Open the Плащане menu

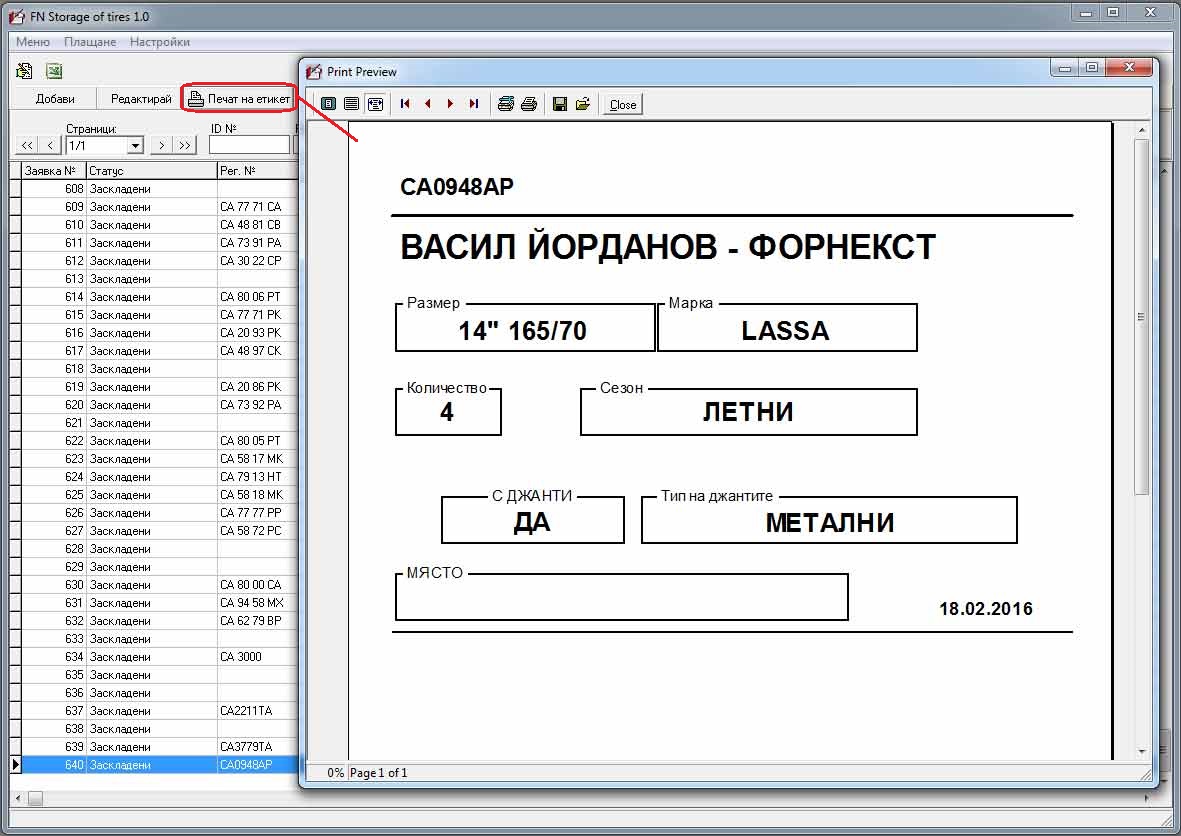[90, 42]
